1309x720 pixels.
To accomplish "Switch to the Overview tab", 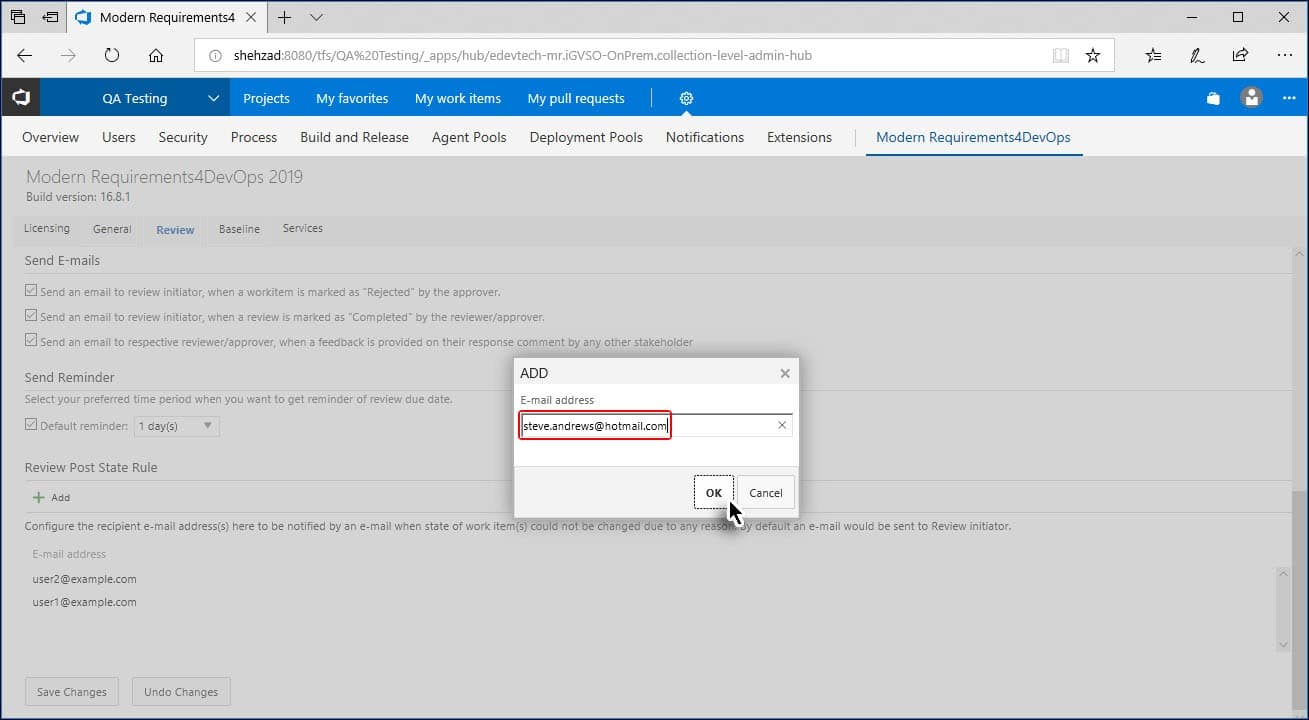I will click(x=50, y=137).
